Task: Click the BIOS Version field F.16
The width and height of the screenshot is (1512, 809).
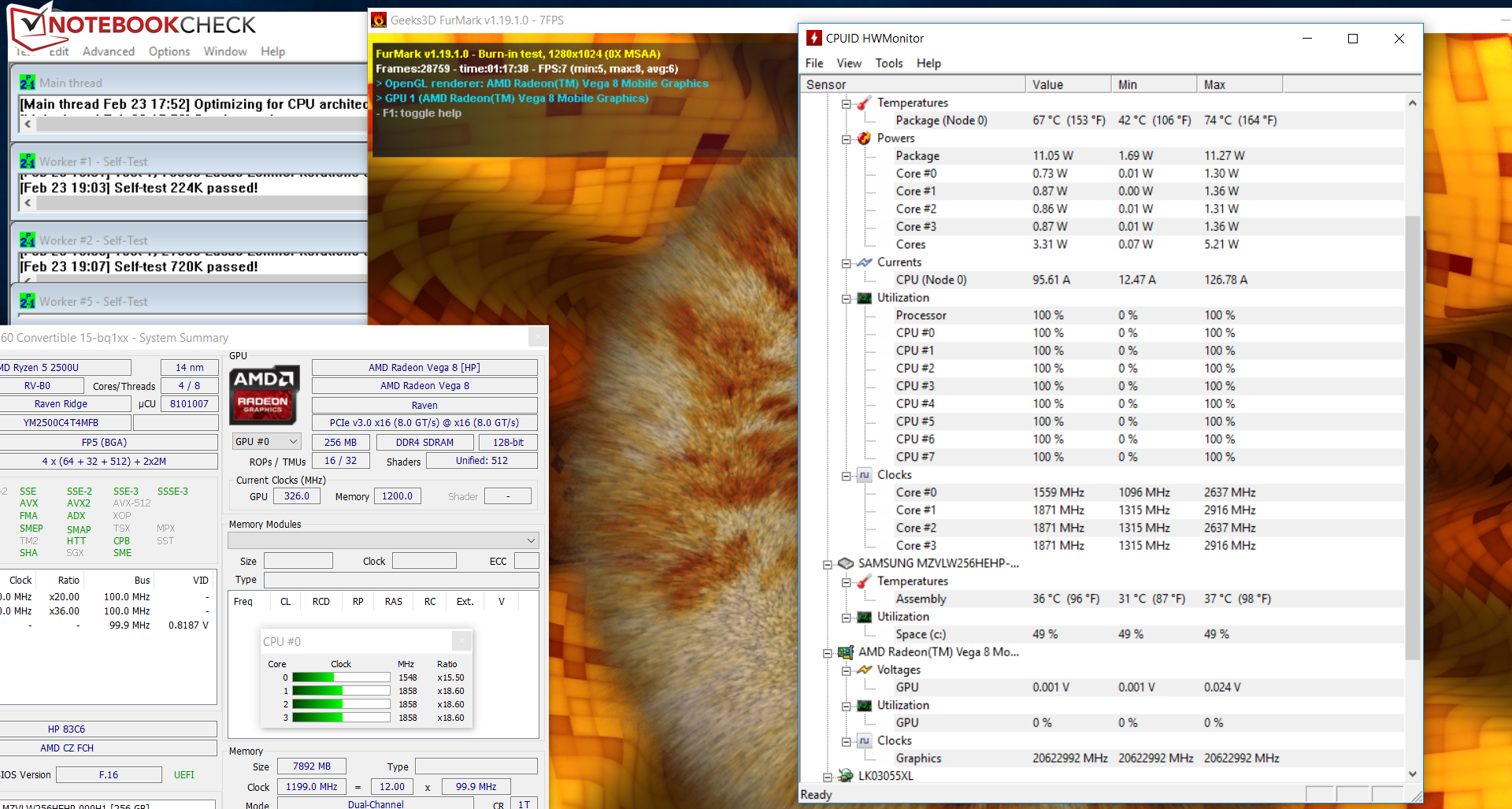Action: pyautogui.click(x=109, y=775)
